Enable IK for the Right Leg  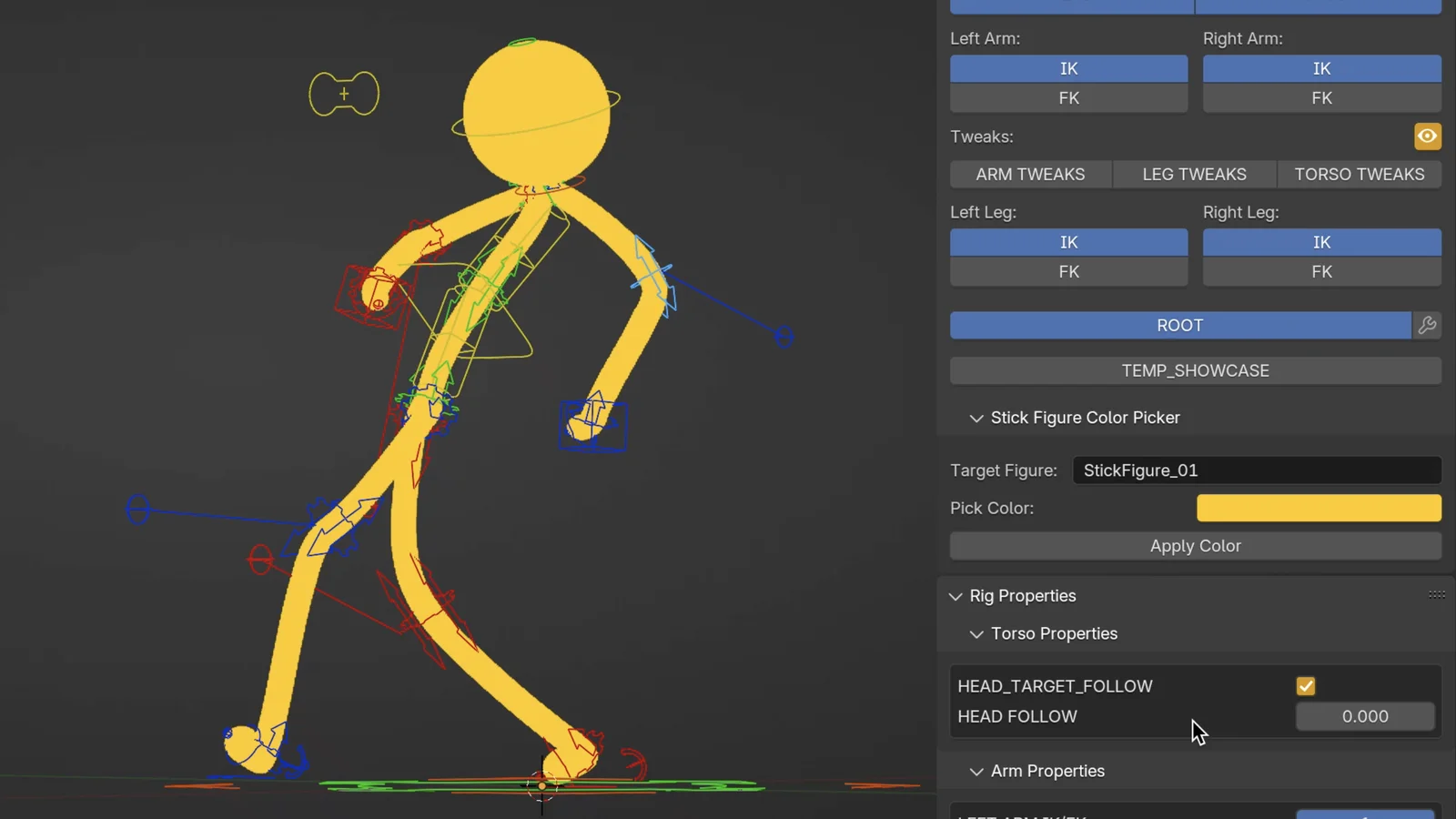(1321, 242)
